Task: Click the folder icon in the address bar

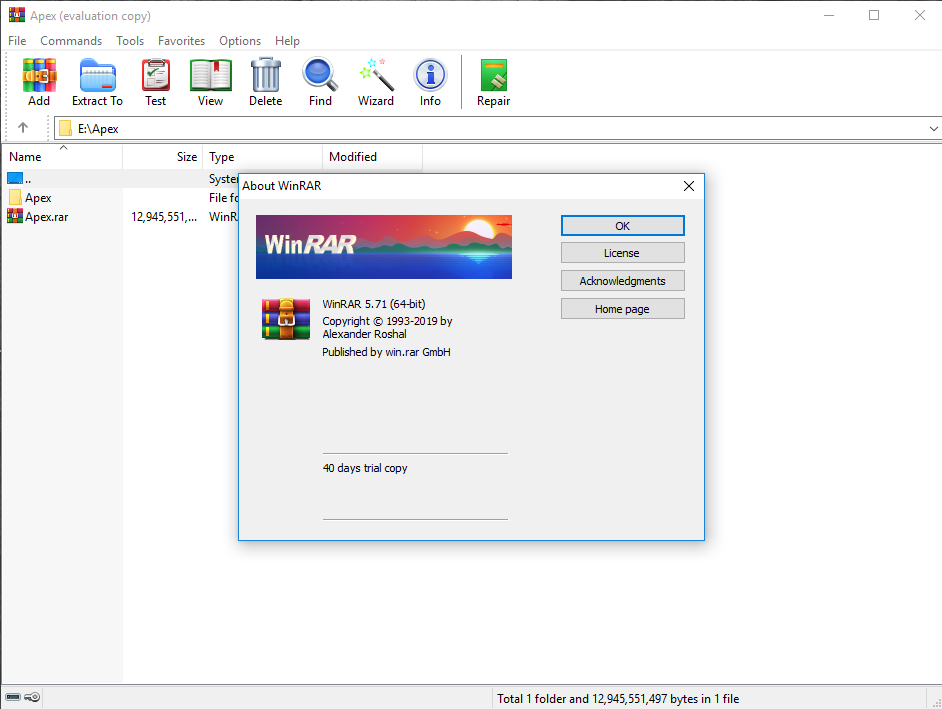Action: pos(65,129)
